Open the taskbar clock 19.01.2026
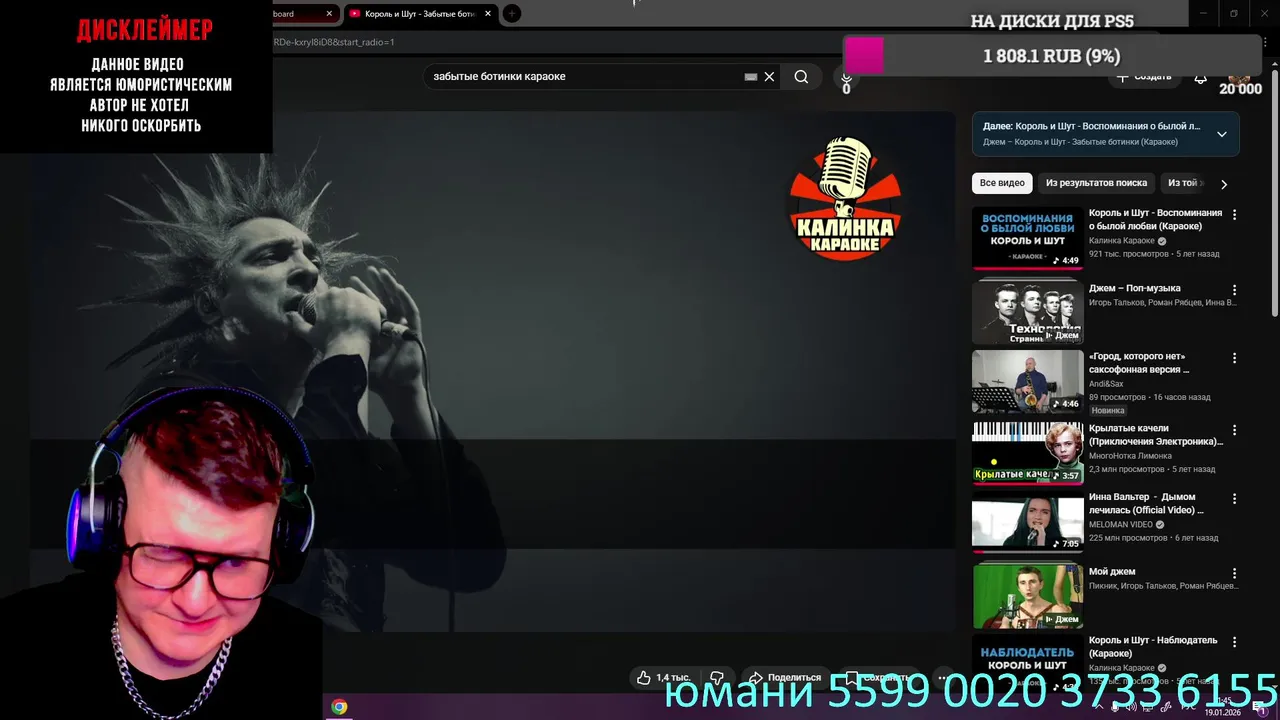 (x=1223, y=707)
